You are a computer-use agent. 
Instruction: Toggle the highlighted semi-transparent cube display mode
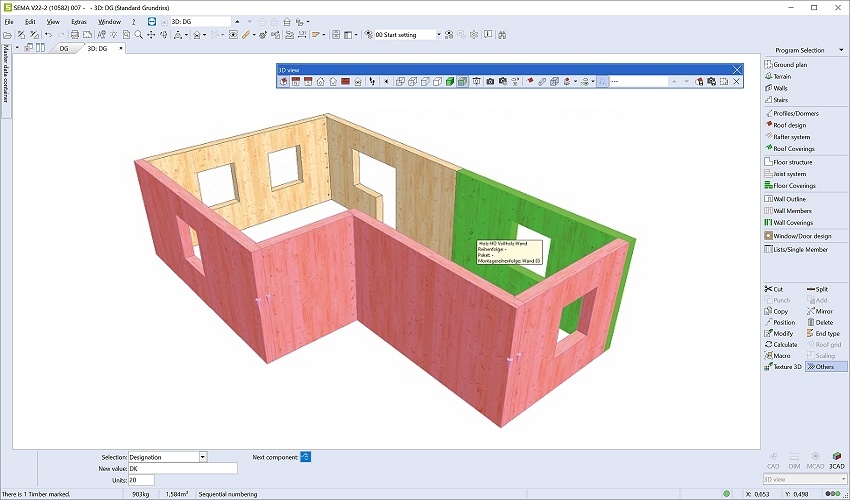[462, 81]
